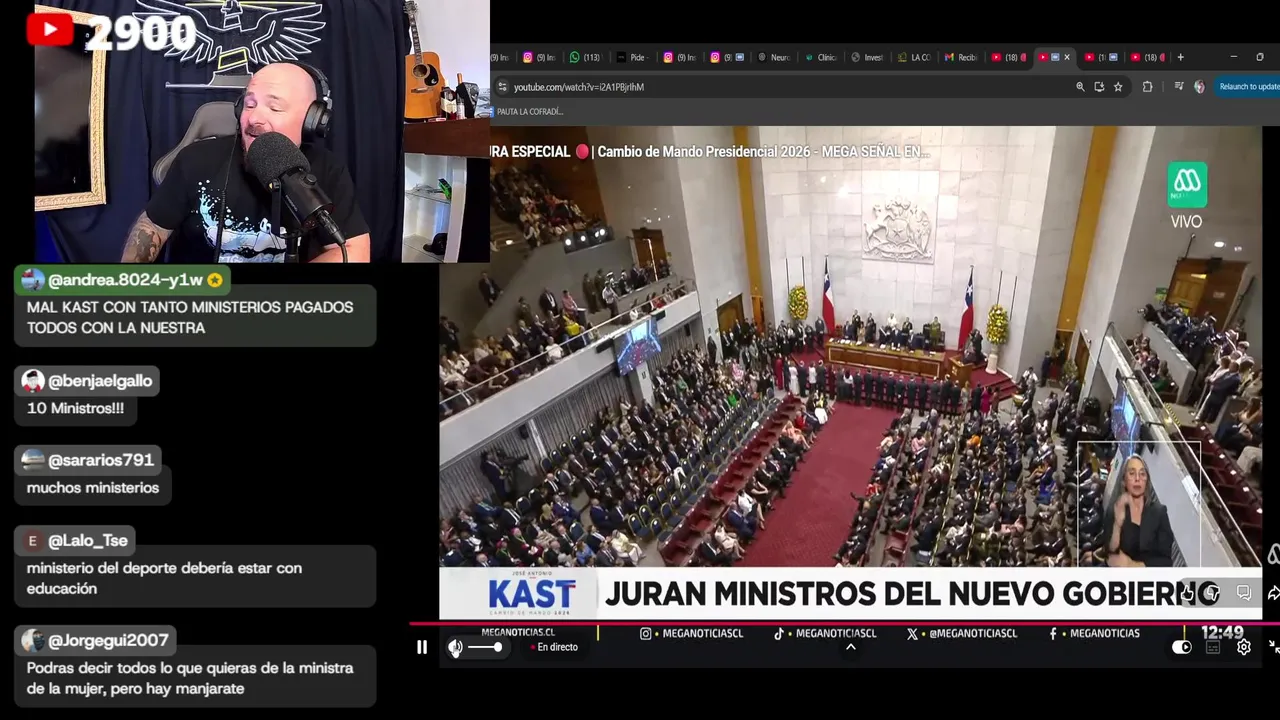Click @benjaelgallo username in chat

tap(100, 381)
